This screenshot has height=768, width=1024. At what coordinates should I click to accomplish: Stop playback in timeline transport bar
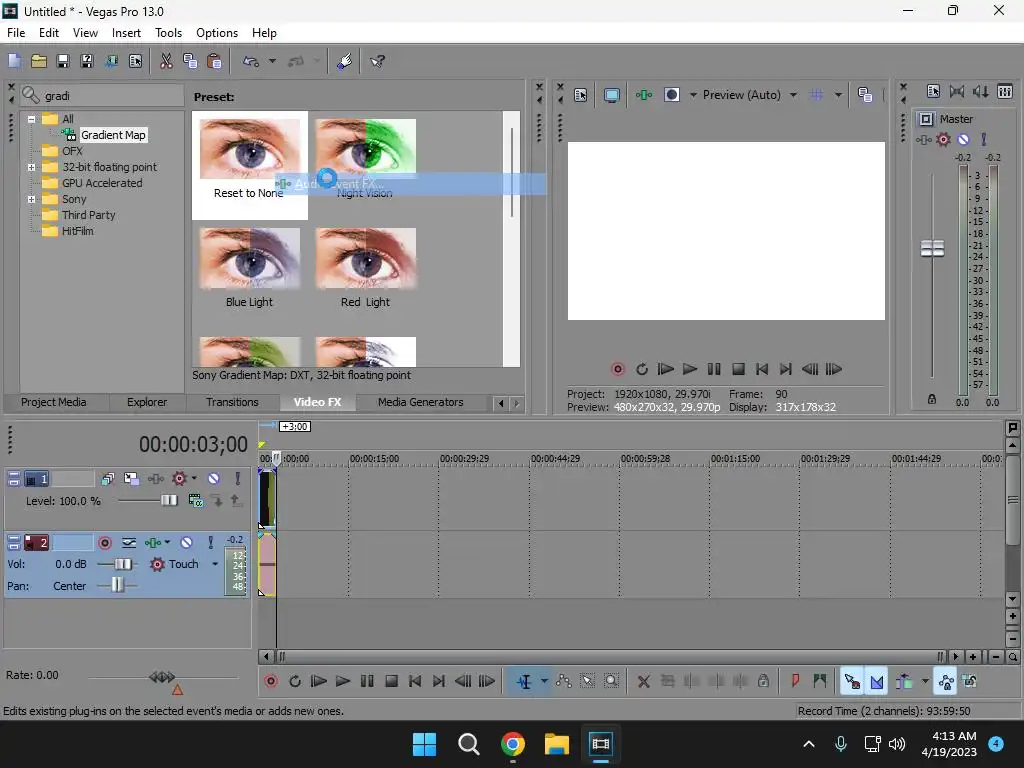tap(391, 681)
